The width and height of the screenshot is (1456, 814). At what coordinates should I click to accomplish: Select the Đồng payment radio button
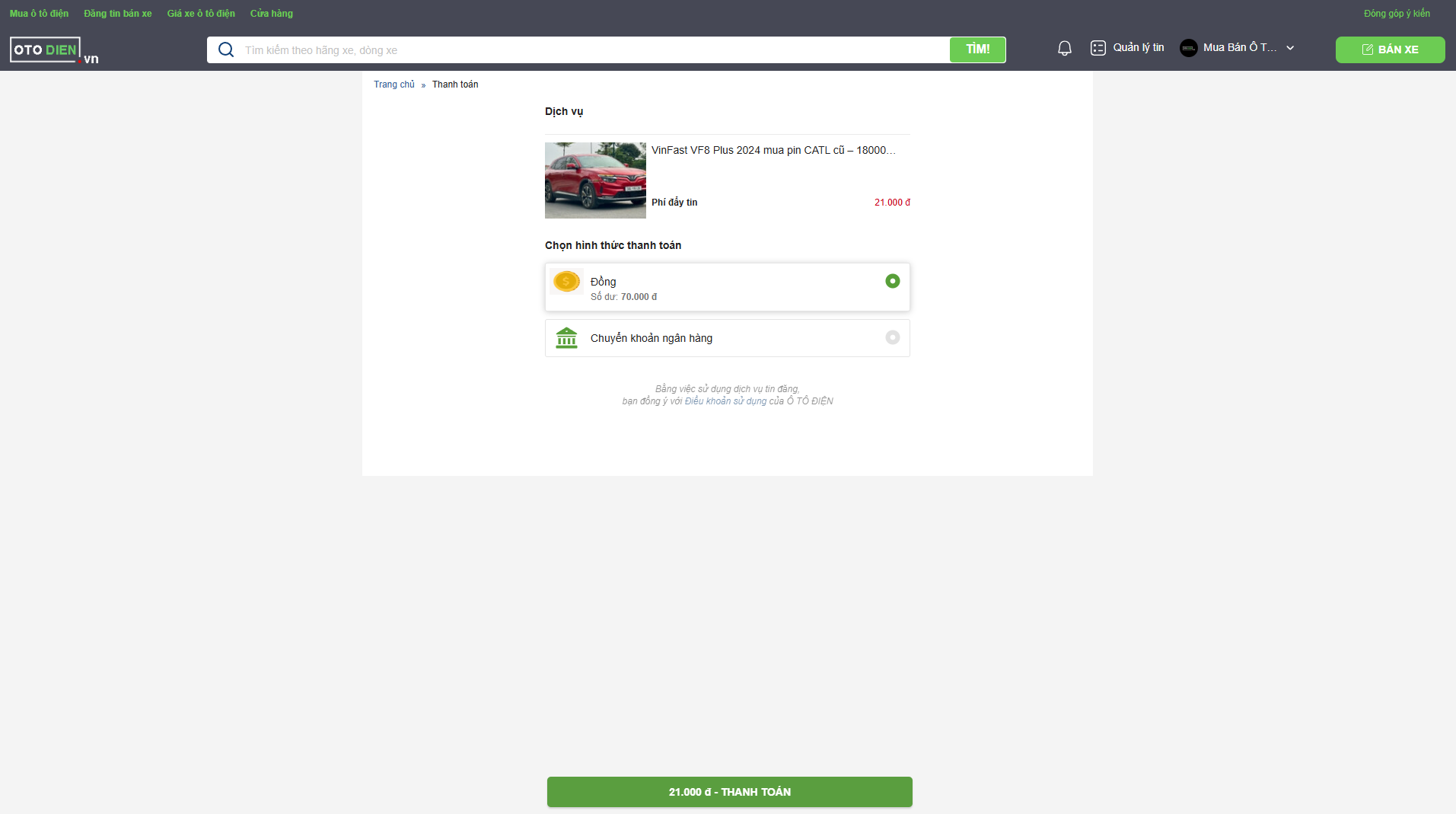(x=892, y=281)
